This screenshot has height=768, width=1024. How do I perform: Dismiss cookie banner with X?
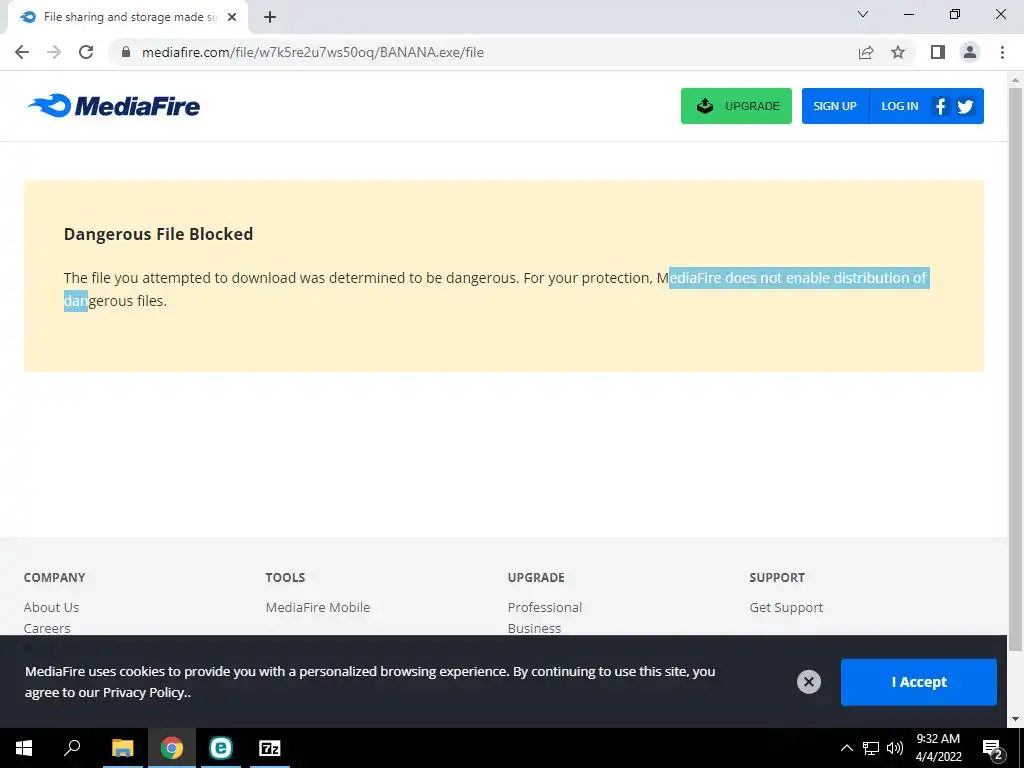pos(808,682)
